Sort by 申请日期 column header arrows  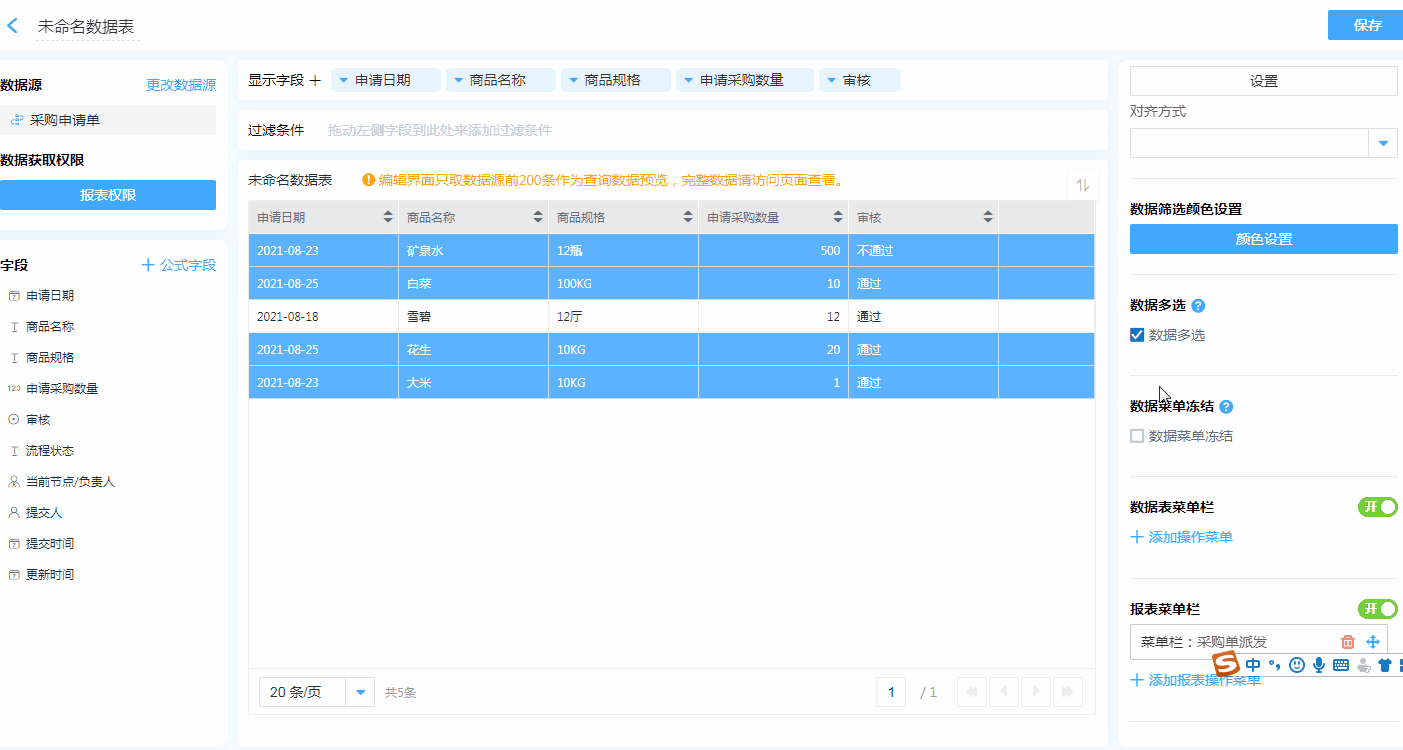pyautogui.click(x=388, y=217)
